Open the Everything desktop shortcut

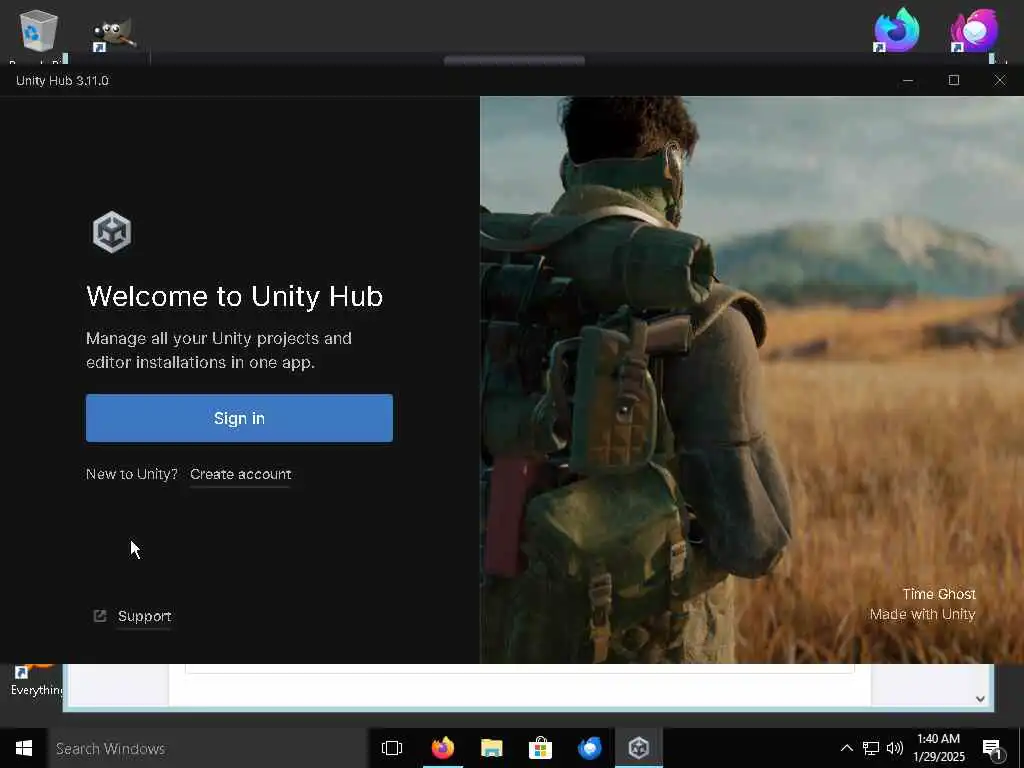37,681
